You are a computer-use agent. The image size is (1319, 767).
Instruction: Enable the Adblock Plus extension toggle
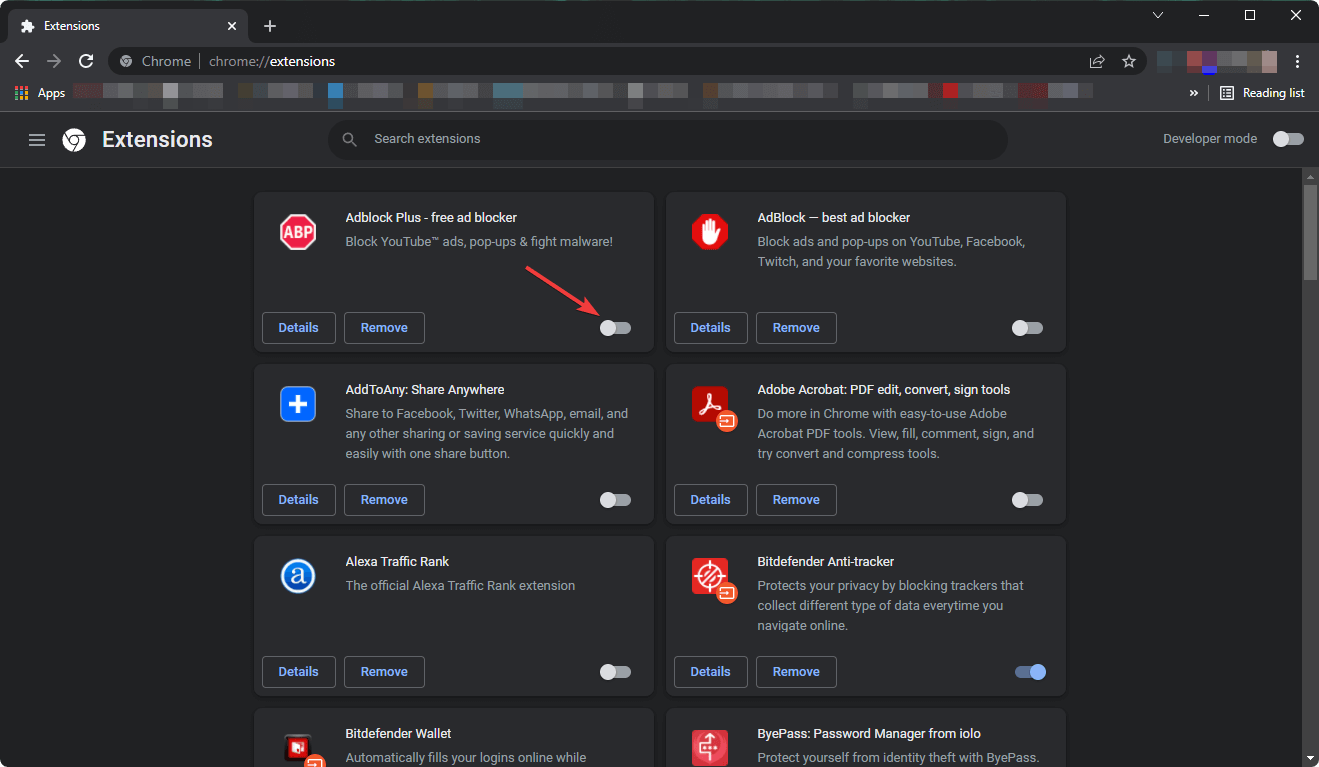click(x=615, y=328)
